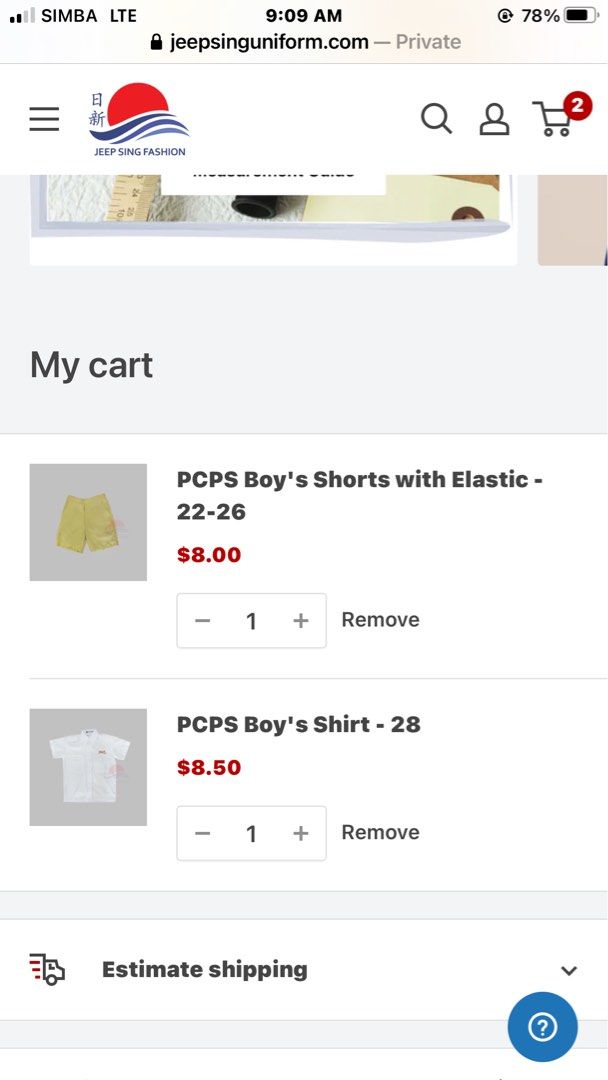The height and width of the screenshot is (1080, 608).
Task: Open the account profile icon
Action: [x=494, y=119]
